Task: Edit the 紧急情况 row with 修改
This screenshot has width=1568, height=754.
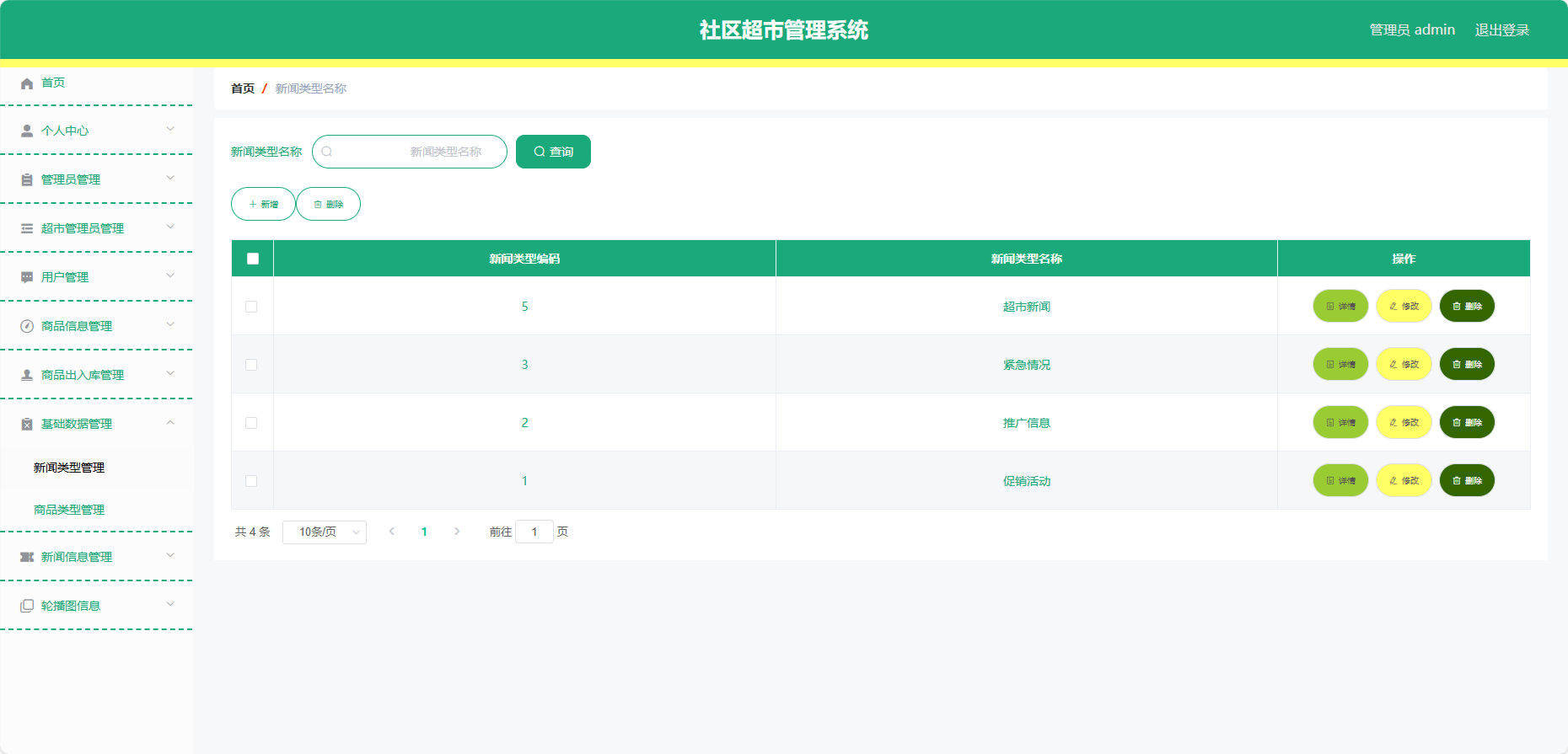Action: pyautogui.click(x=1404, y=364)
